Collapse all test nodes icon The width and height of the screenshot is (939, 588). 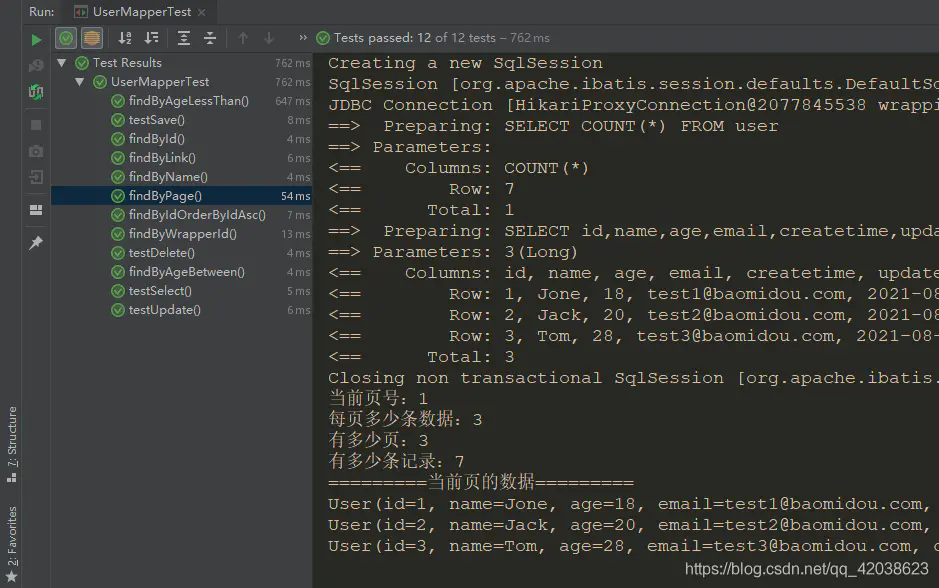point(210,38)
